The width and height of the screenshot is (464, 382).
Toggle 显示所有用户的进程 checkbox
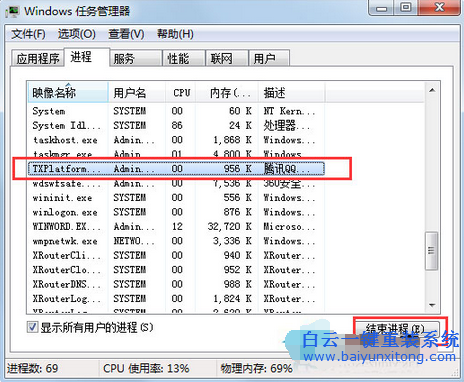[32, 327]
